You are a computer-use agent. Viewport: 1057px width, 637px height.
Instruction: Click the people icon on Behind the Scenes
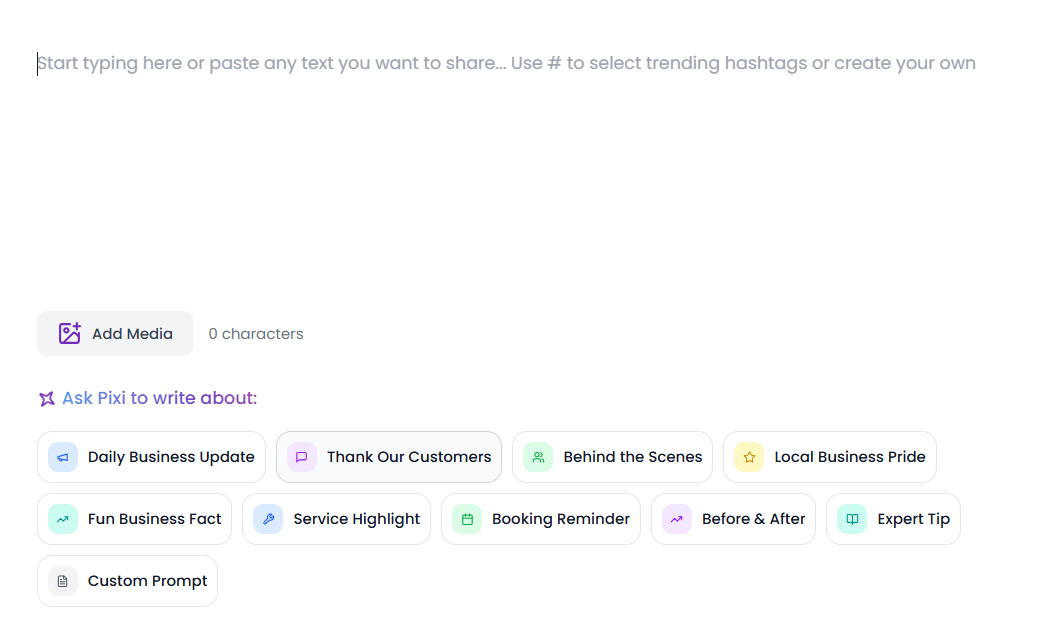[x=538, y=457]
